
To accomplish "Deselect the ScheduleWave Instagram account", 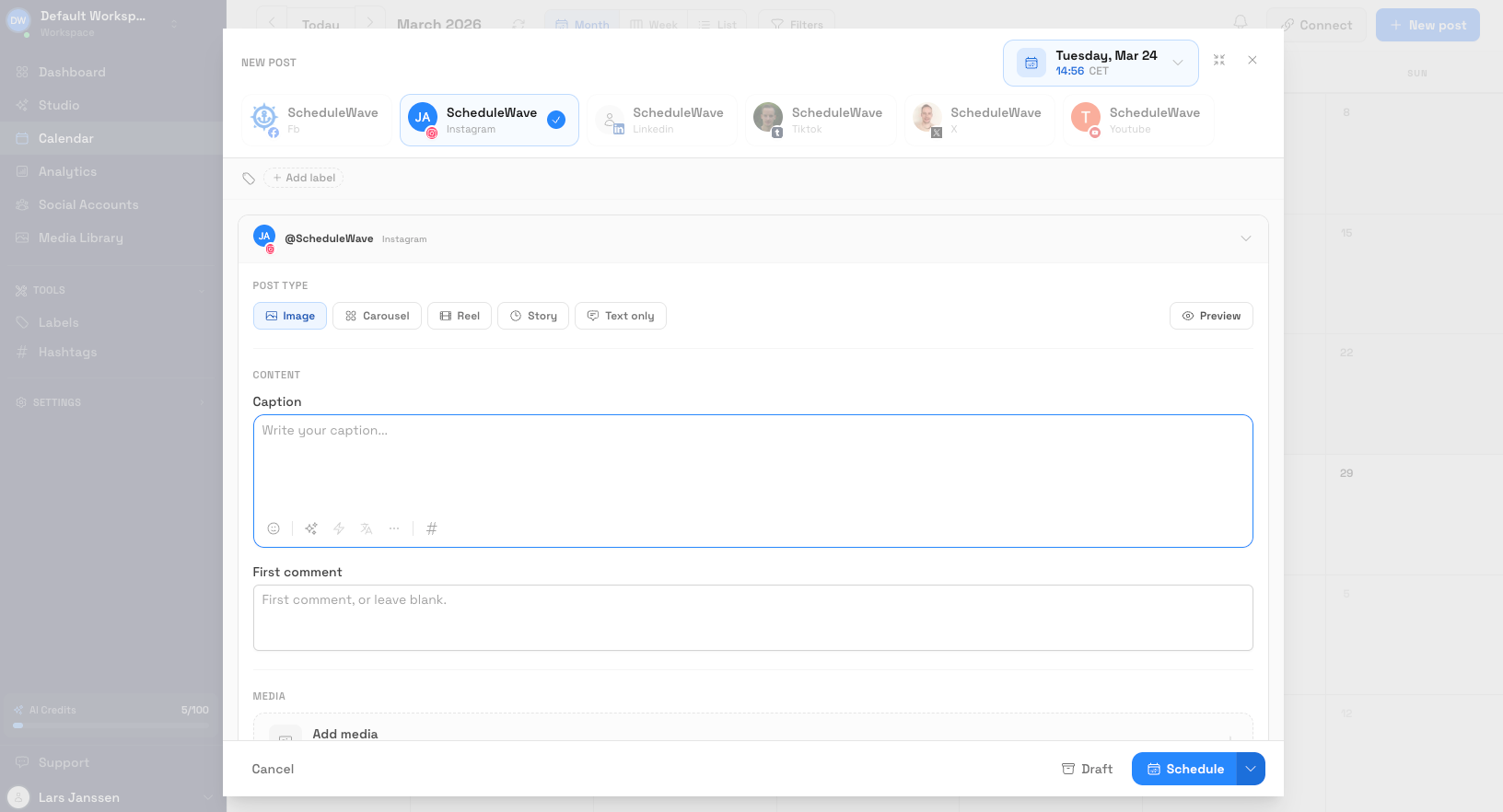I will [x=489, y=120].
